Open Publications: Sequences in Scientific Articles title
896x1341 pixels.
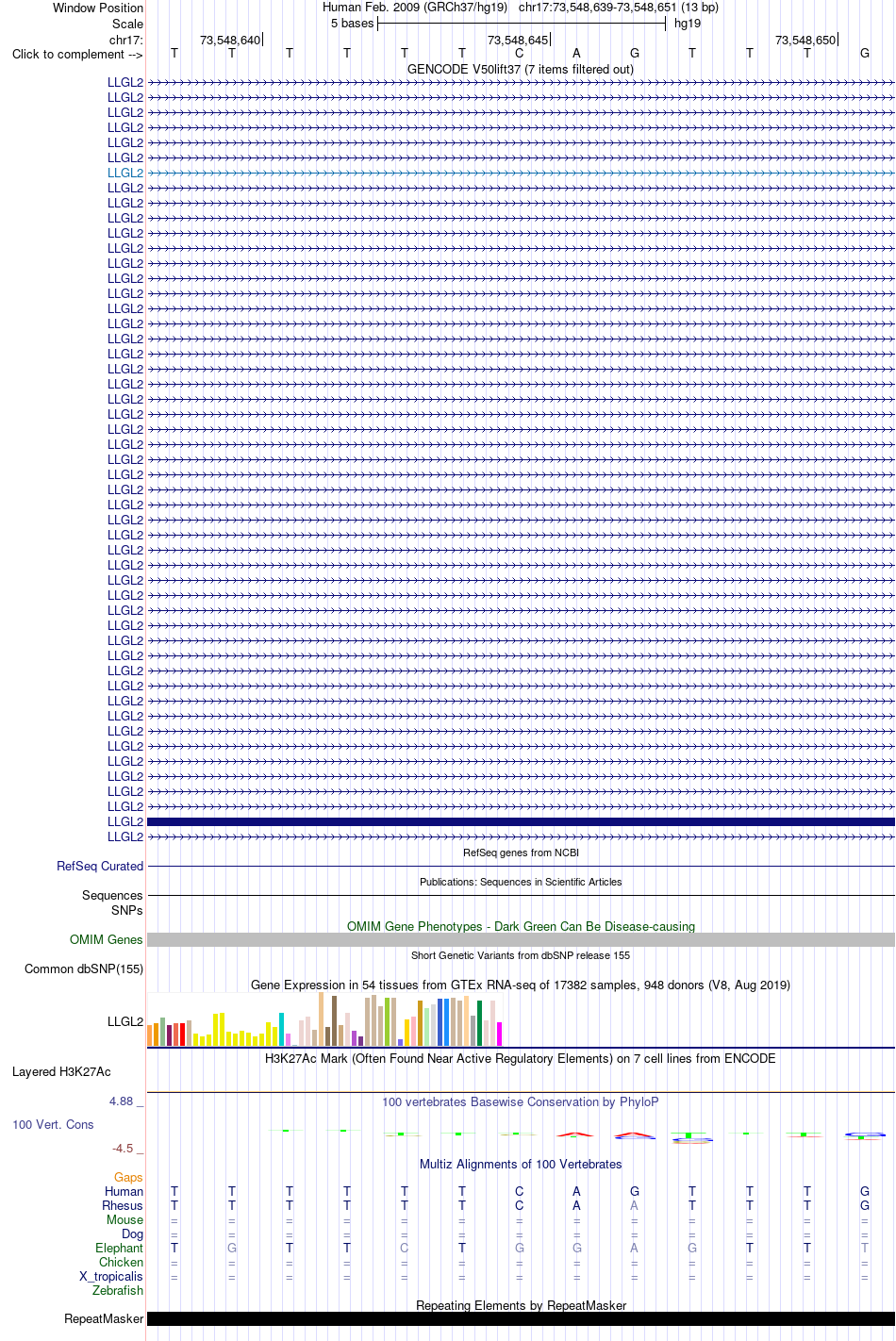click(x=521, y=882)
